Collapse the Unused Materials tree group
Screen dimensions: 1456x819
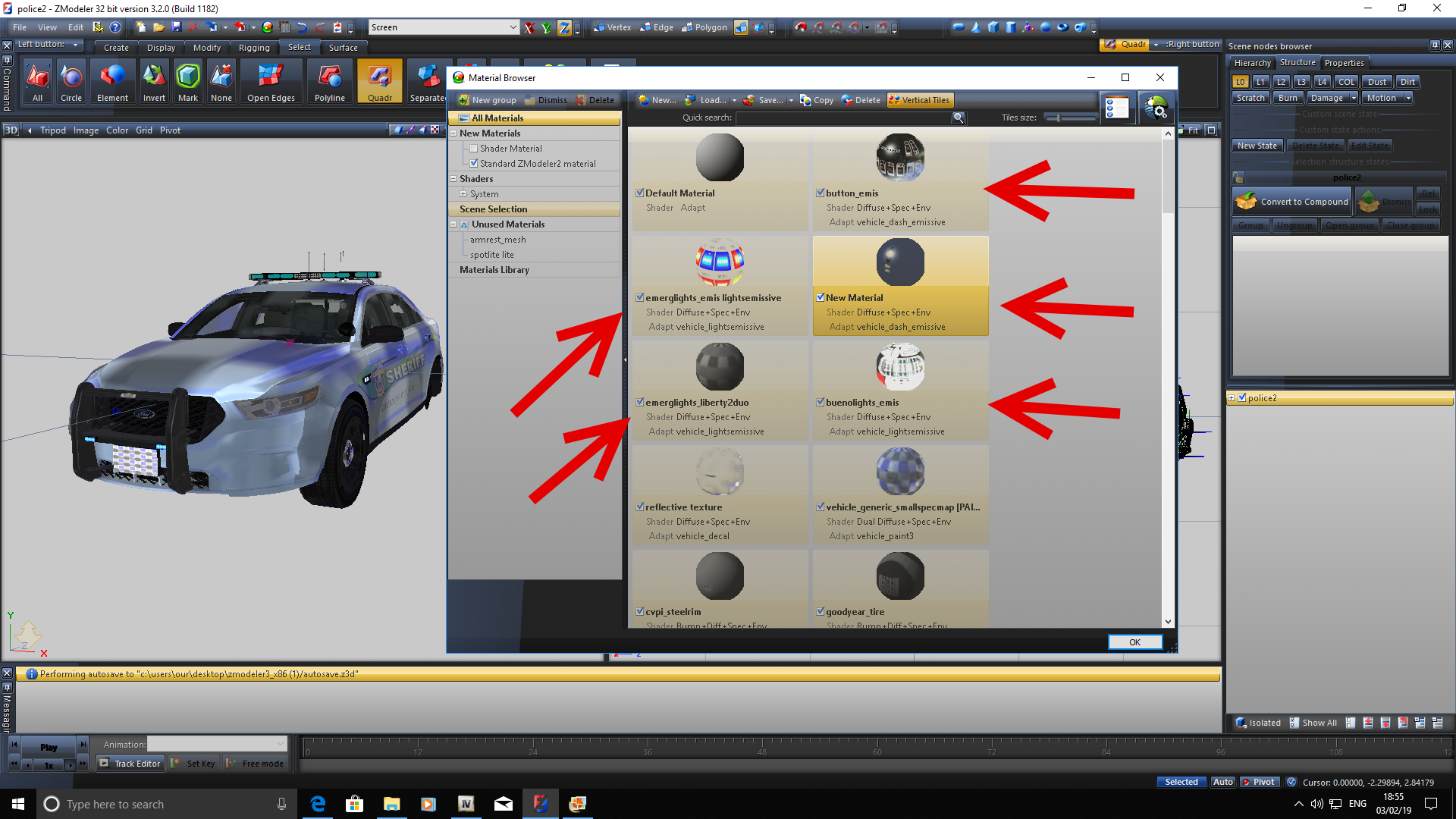(x=453, y=224)
